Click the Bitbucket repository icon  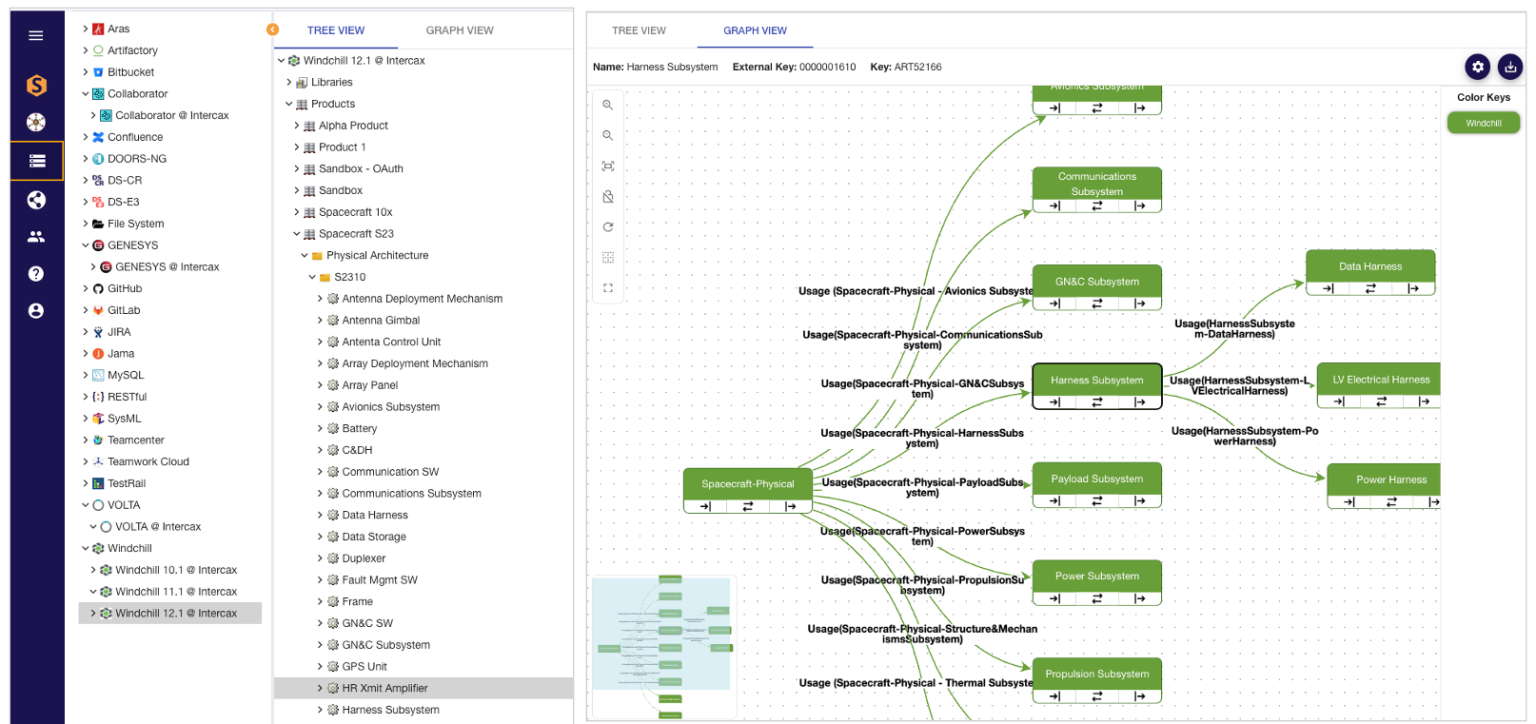(x=98, y=72)
